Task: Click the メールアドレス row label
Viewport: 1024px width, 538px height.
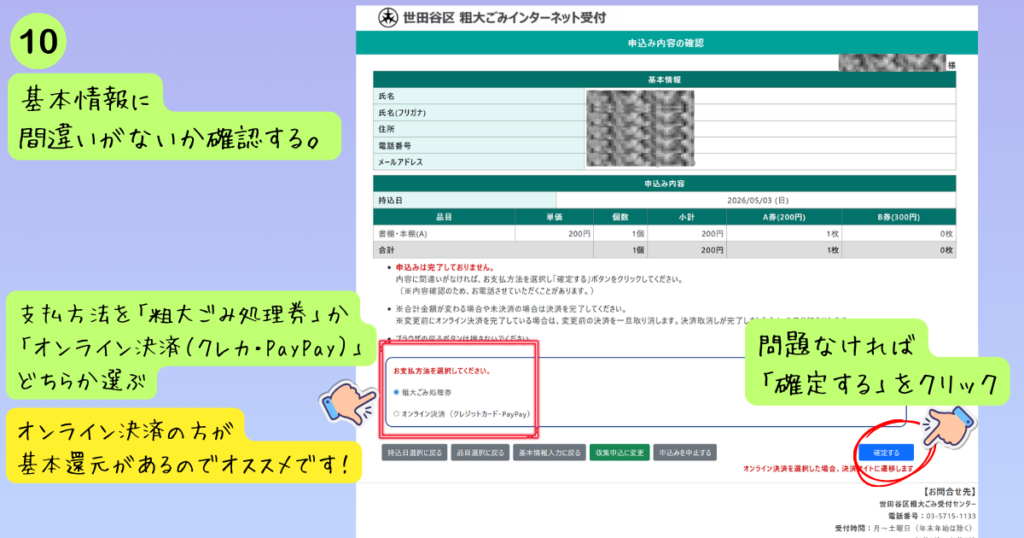Action: (400, 162)
